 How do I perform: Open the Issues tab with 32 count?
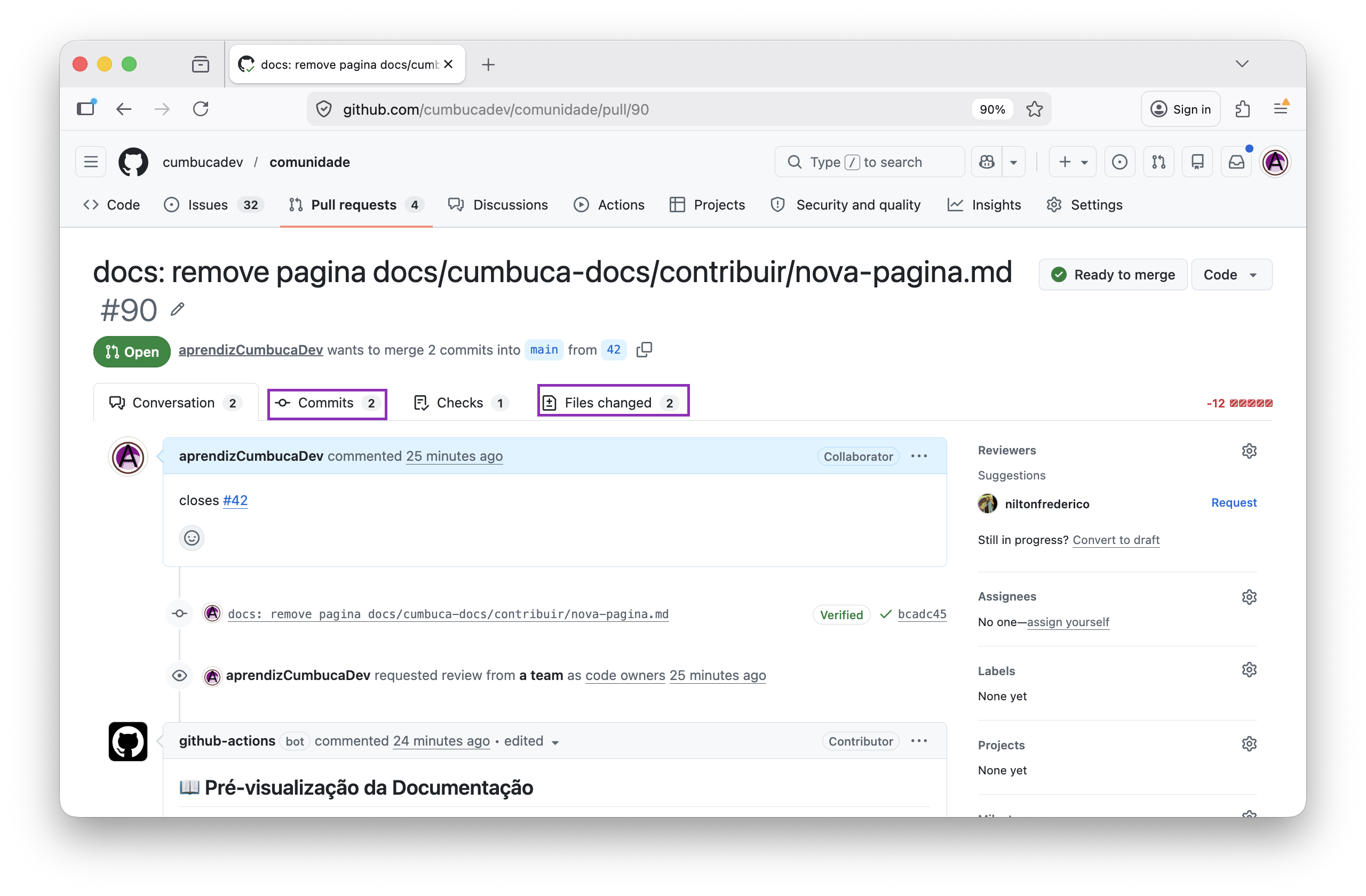pyautogui.click(x=213, y=205)
